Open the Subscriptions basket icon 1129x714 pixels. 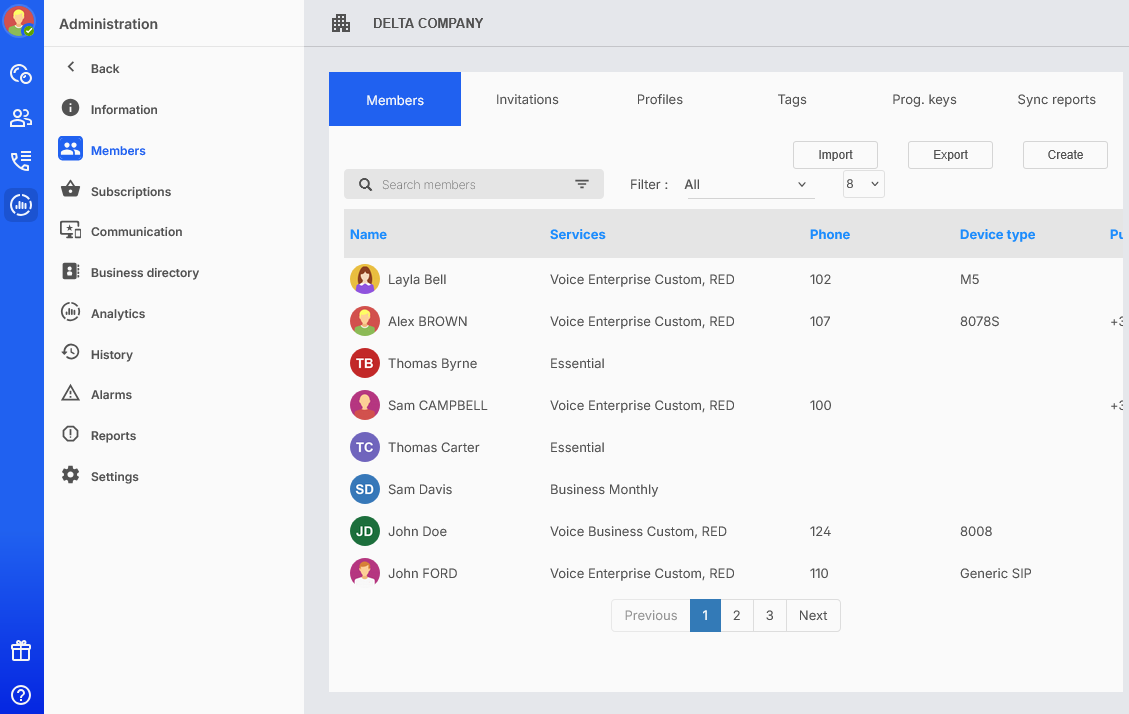(70, 191)
